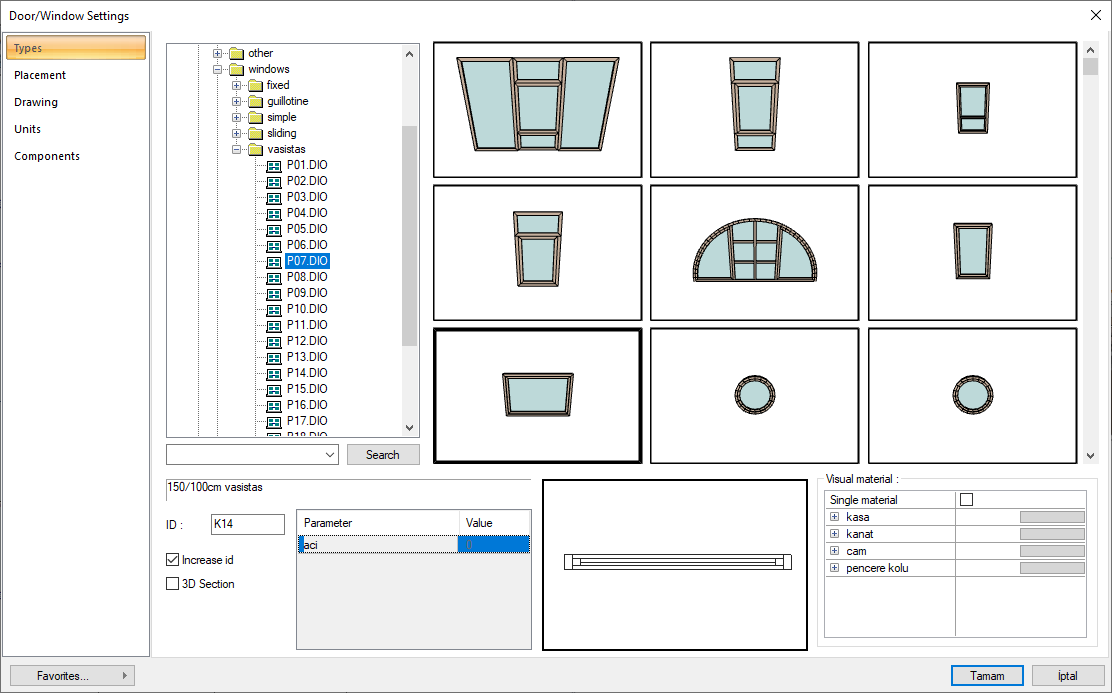Screen dimensions: 1112x693
Task: Click the cam material color swatch
Action: coord(1051,551)
